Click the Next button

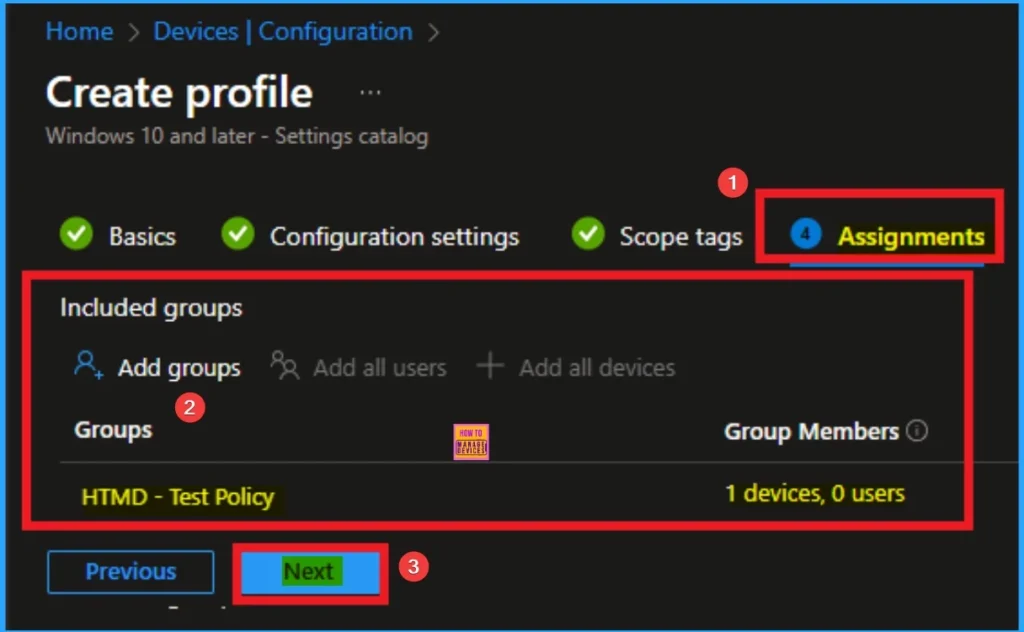(310, 572)
